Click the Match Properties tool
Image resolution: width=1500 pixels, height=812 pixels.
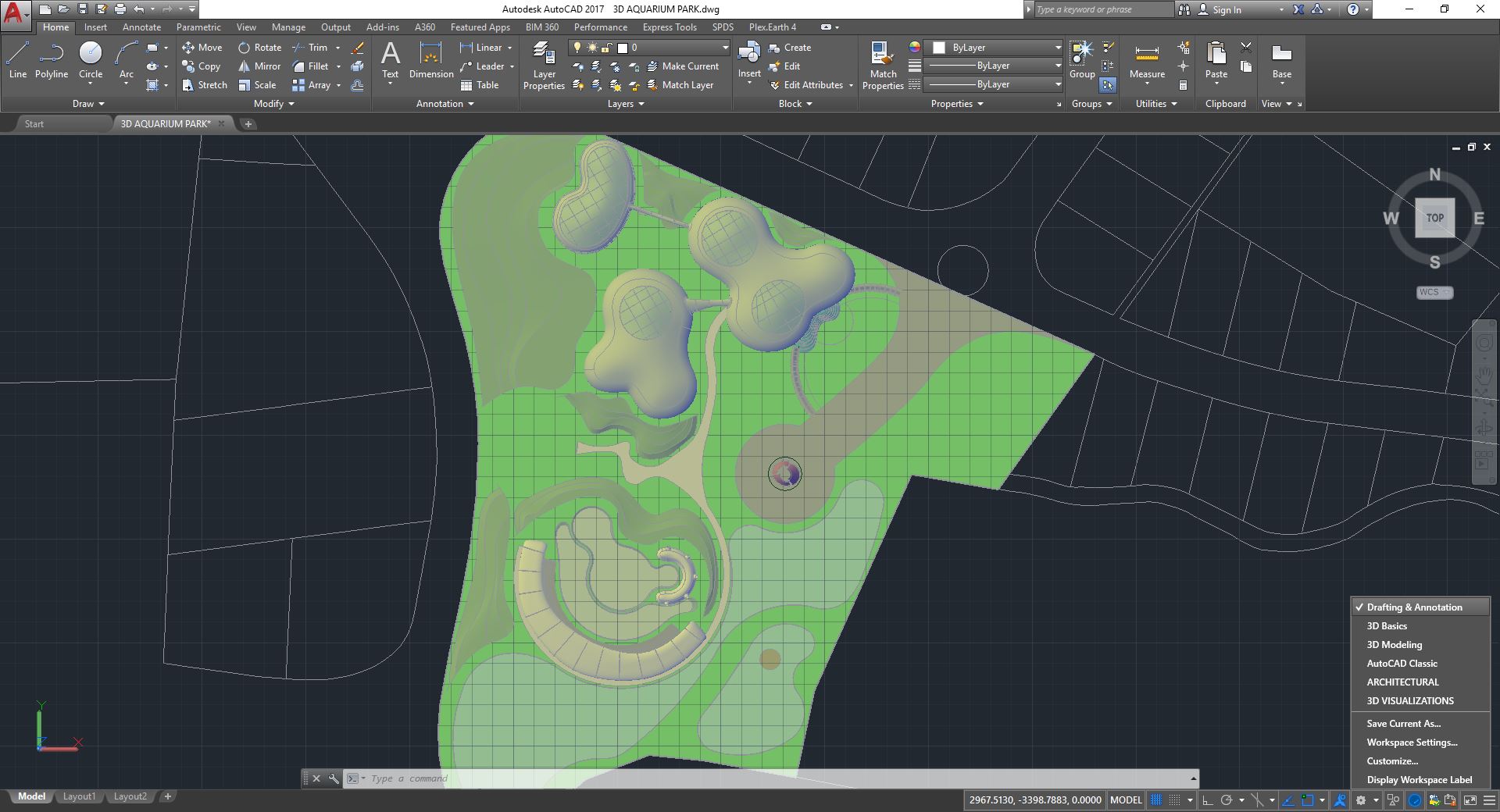click(883, 66)
